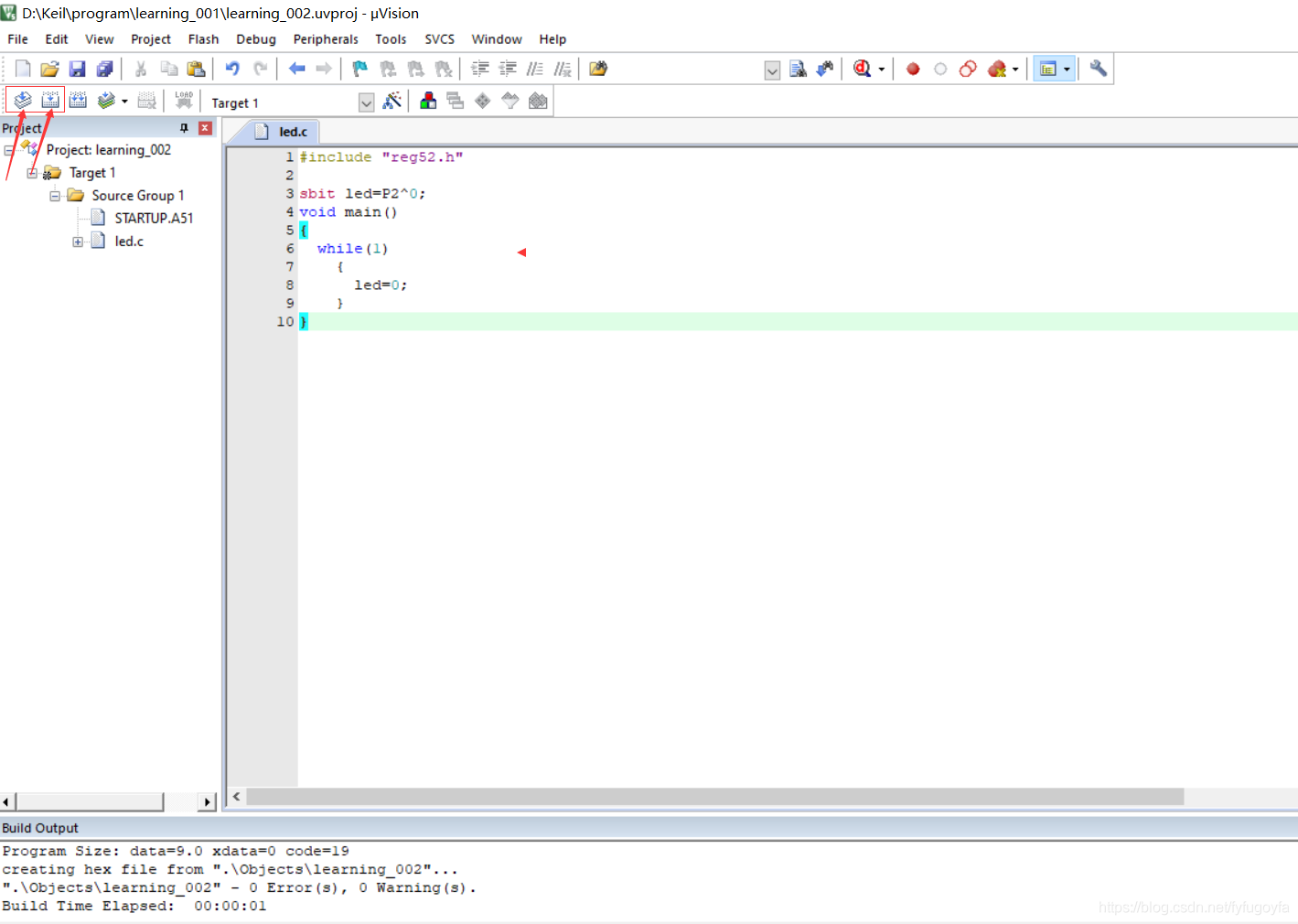This screenshot has height=924, width=1298.
Task: Insert a breakpoint with the red dot
Action: pos(913,69)
